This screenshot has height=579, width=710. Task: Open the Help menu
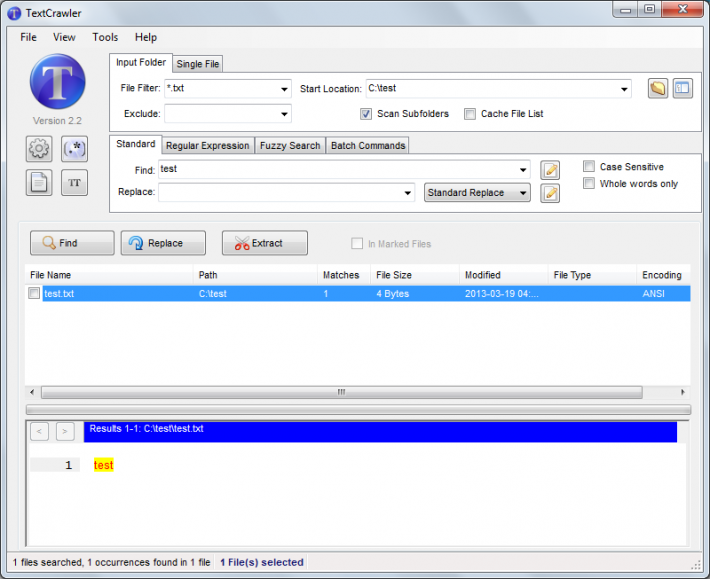[146, 37]
